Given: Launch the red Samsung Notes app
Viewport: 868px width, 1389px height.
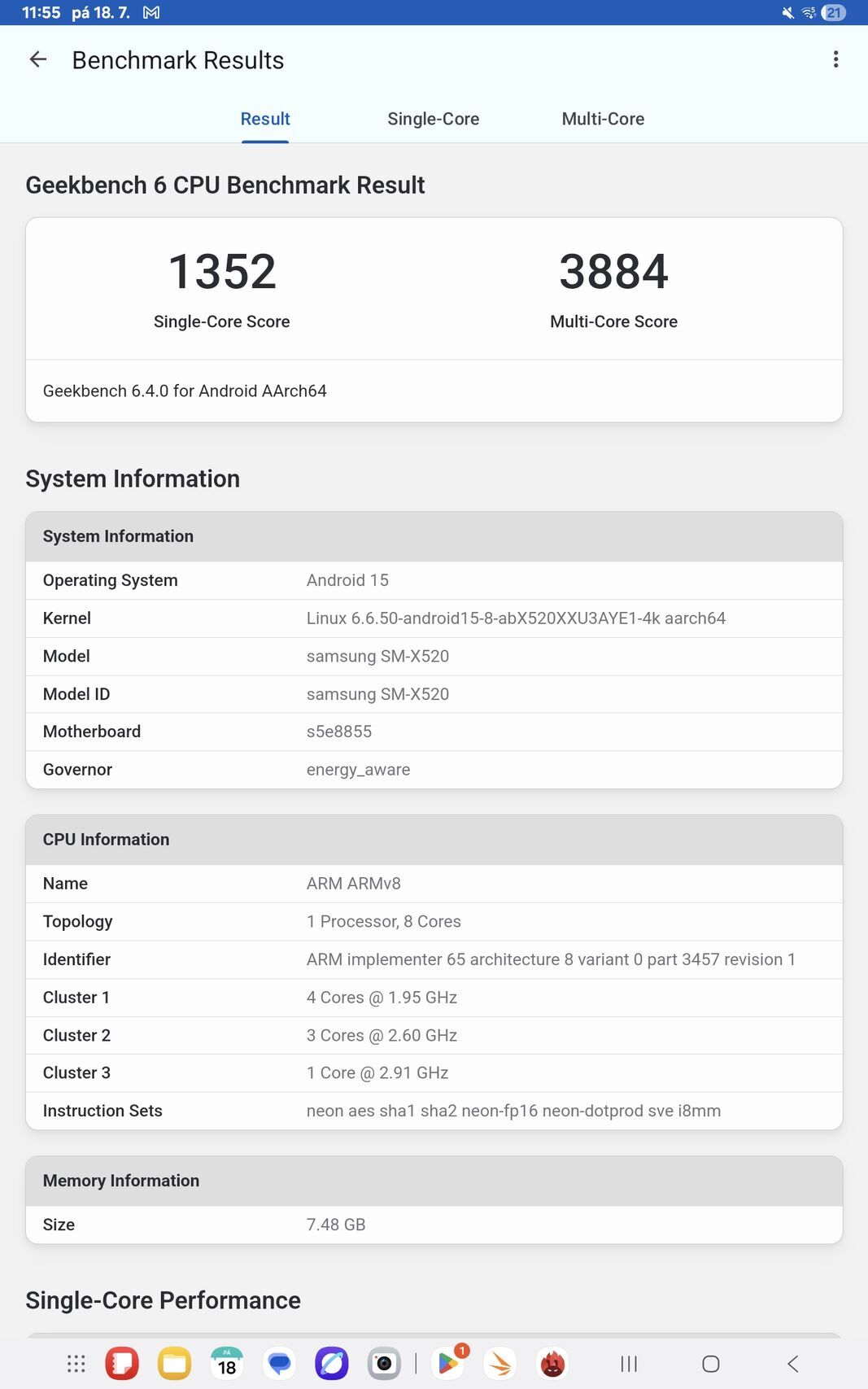Looking at the screenshot, I should point(122,1364).
